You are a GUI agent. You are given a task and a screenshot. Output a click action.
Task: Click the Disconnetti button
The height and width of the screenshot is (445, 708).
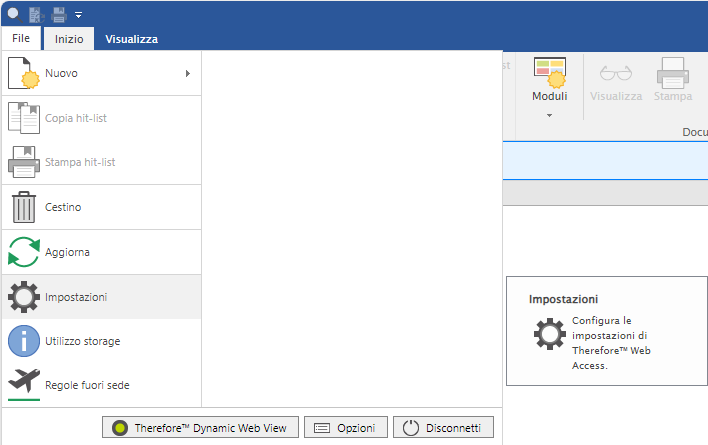pyautogui.click(x=443, y=428)
